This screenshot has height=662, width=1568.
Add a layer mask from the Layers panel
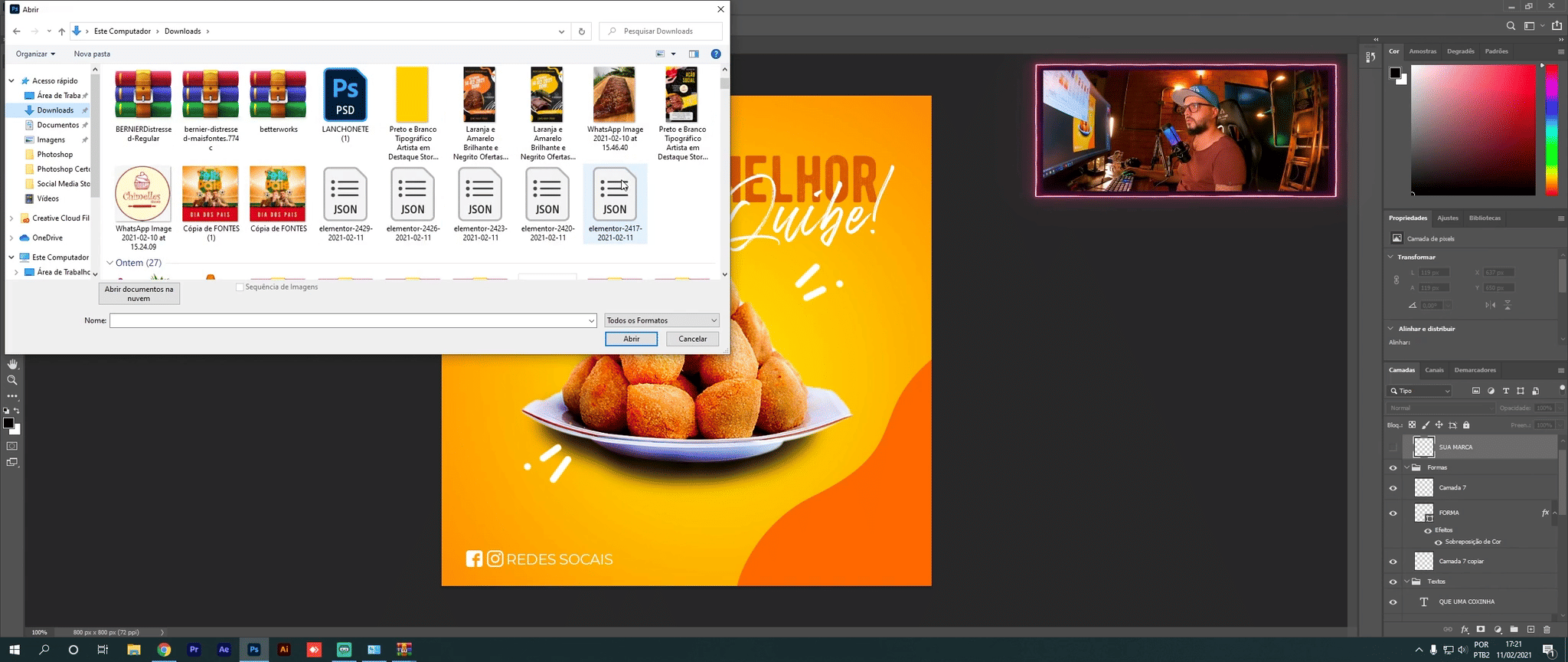click(1481, 630)
